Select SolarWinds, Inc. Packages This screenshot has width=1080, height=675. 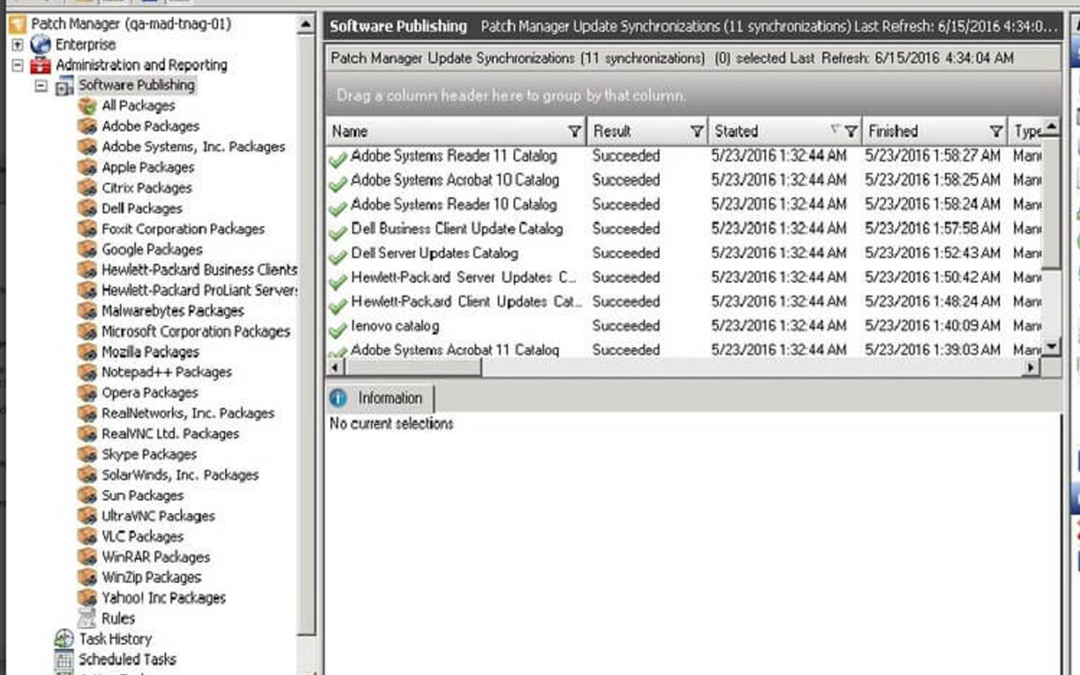click(180, 475)
